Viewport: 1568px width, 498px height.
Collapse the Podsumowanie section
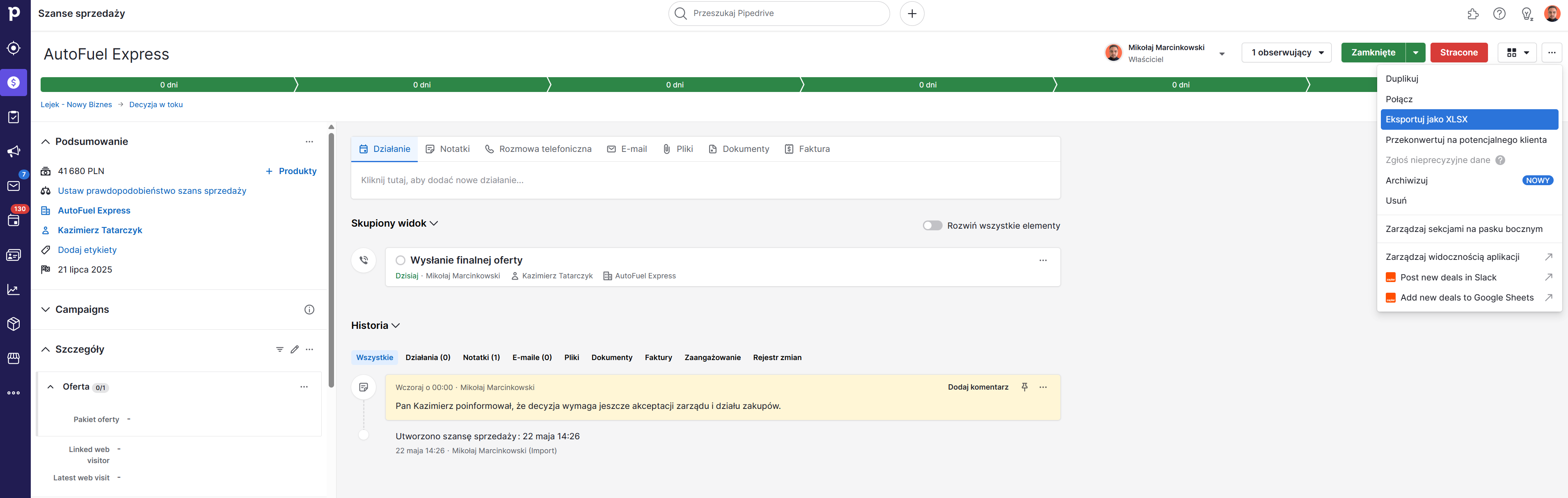point(45,141)
